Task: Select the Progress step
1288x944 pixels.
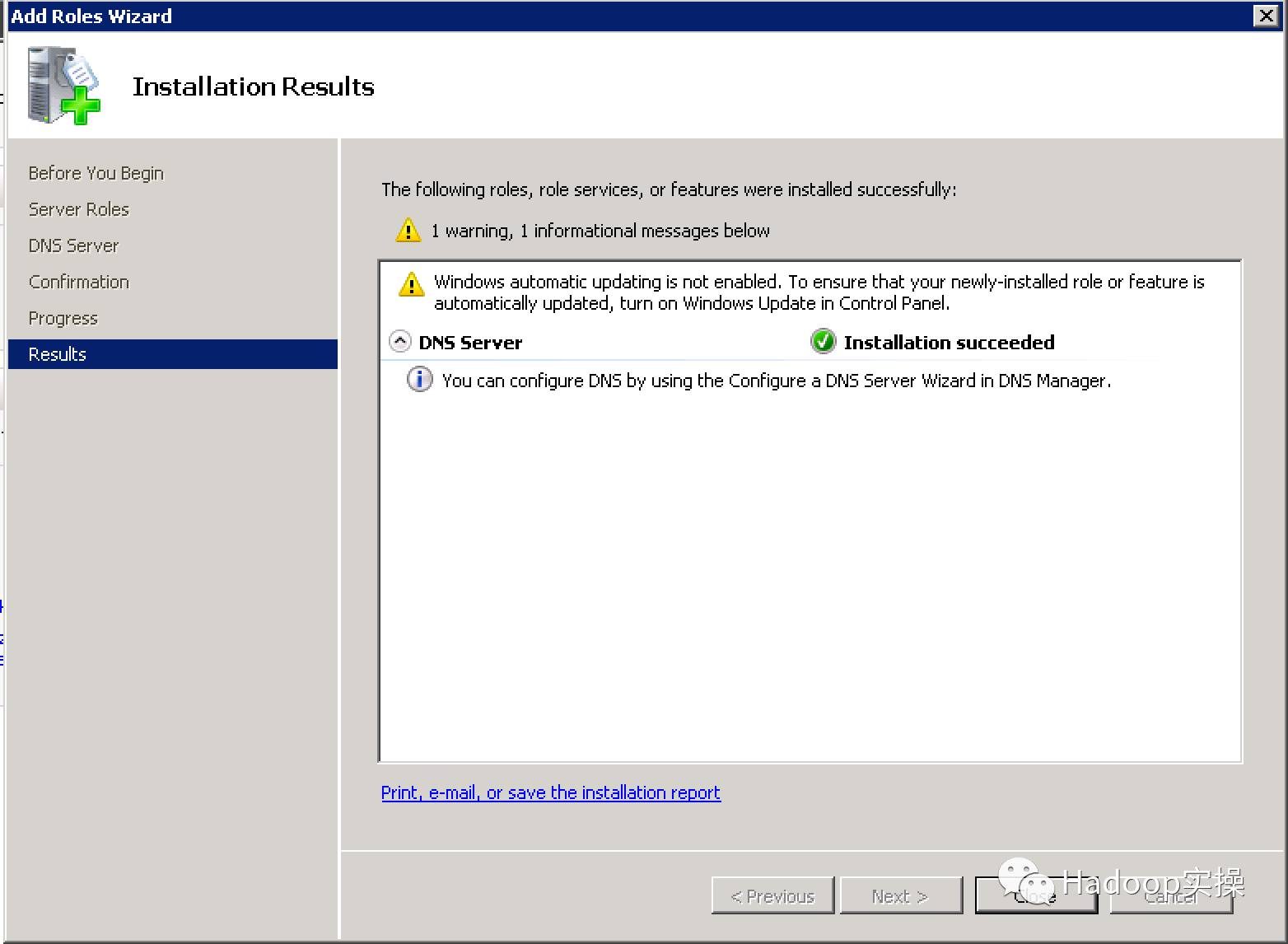Action: pos(63,318)
